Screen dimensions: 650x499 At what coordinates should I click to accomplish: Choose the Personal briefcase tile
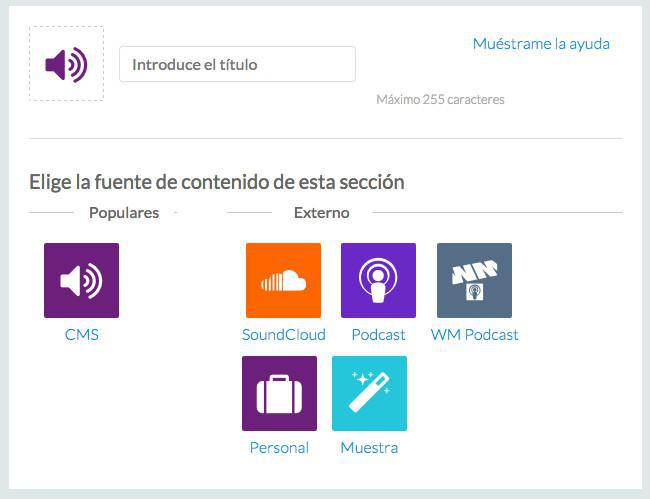coord(279,393)
